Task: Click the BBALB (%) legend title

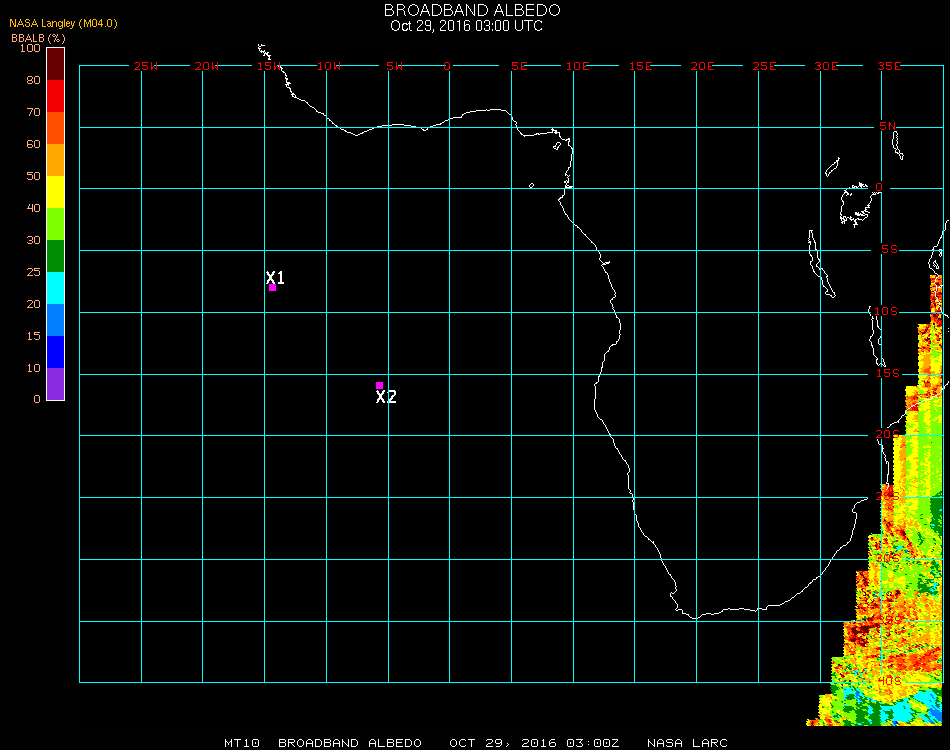Action: pos(38,38)
